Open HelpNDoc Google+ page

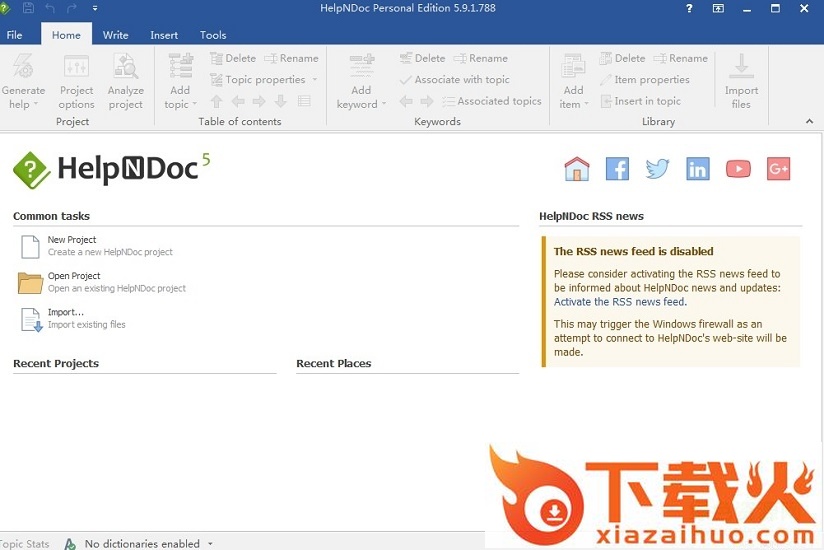click(778, 169)
